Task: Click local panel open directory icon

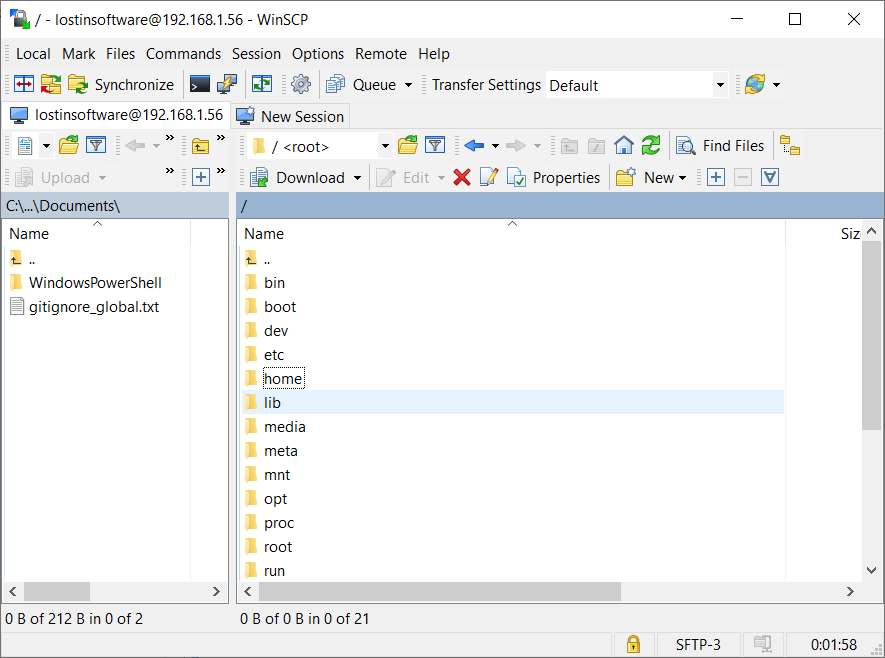Action: coord(69,146)
